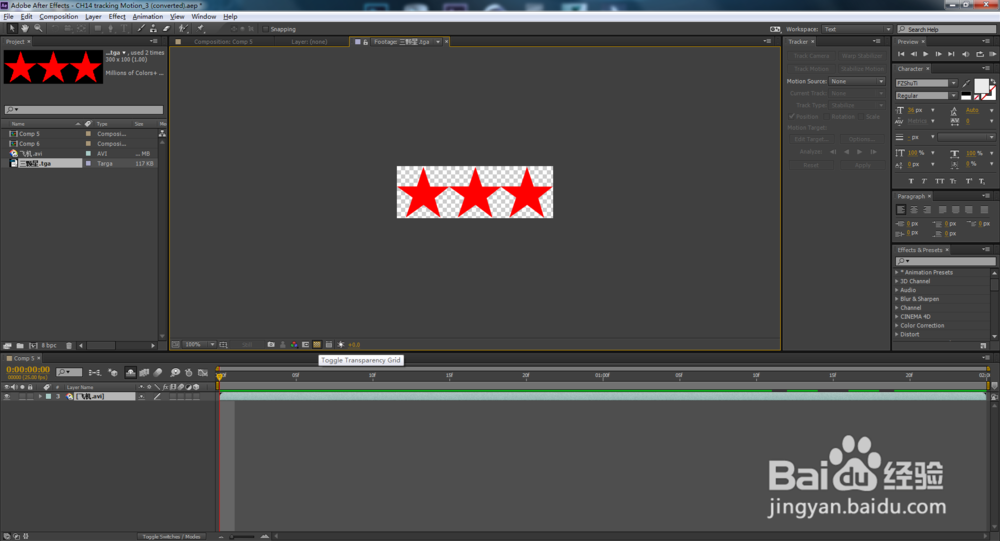The height and width of the screenshot is (541, 1000).
Task: Jump to first frame in Preview panel
Action: pyautogui.click(x=901, y=54)
